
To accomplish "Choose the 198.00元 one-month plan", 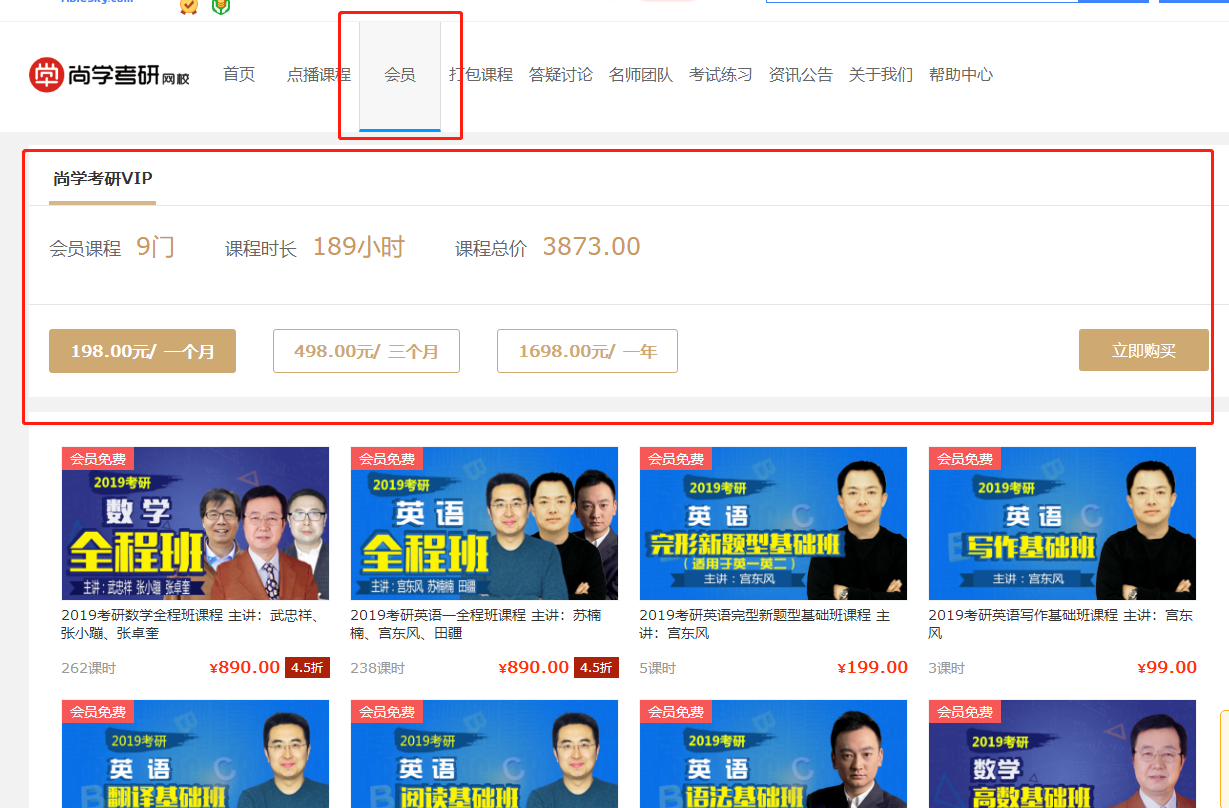I will click(142, 351).
